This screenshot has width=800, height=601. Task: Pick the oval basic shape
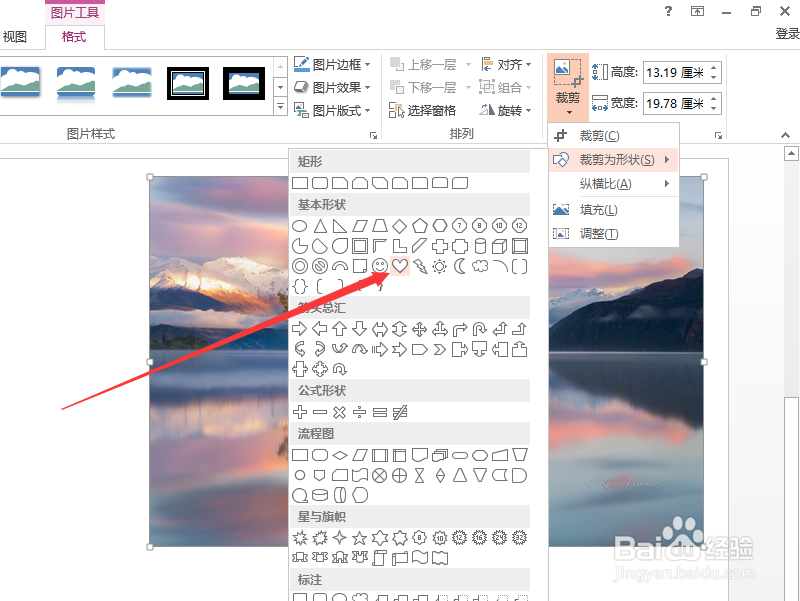(x=299, y=226)
